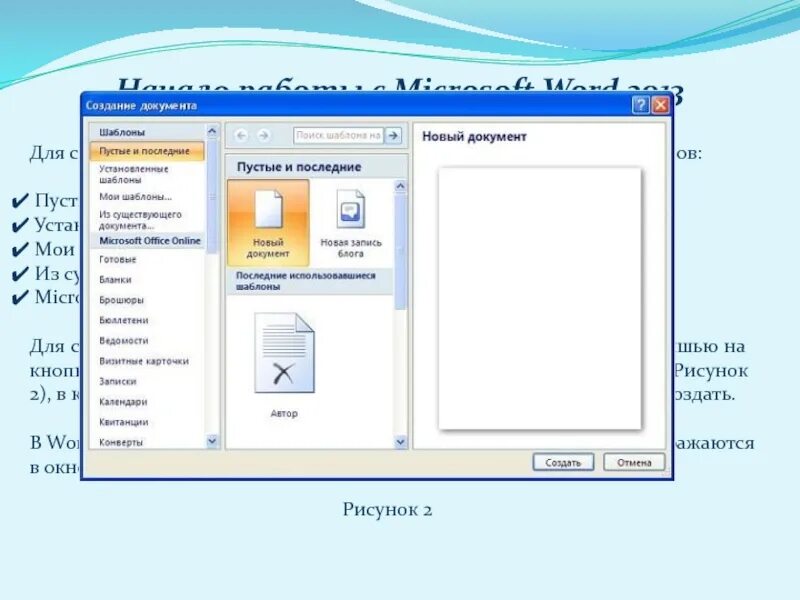Open the dialog help question-mark button
The image size is (800, 600).
640,105
